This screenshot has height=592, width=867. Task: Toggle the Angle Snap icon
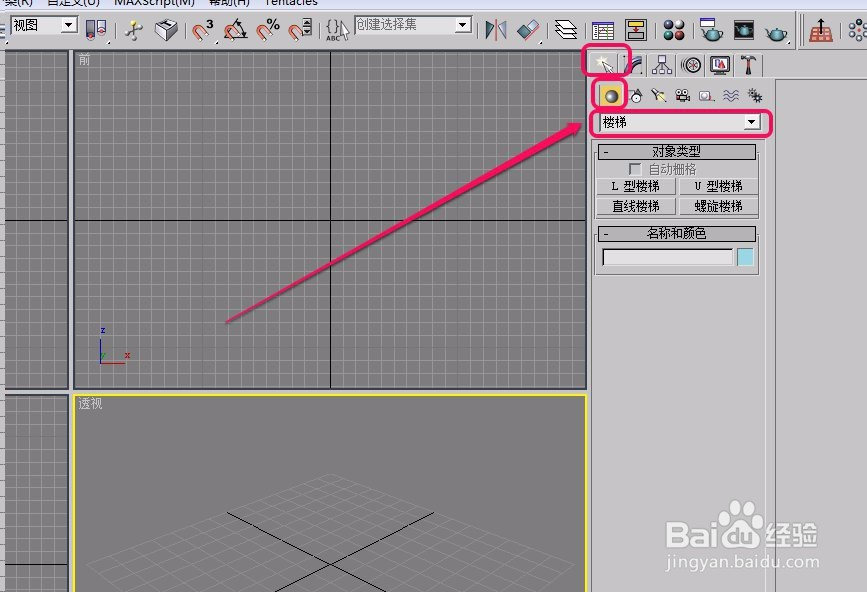(236, 30)
